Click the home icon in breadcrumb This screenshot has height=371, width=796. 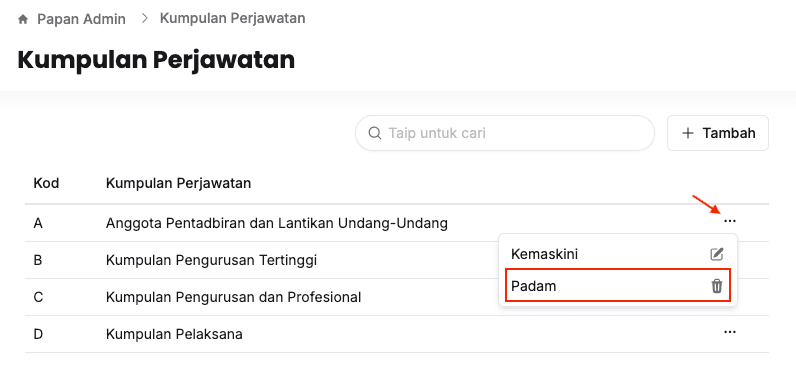23,20
